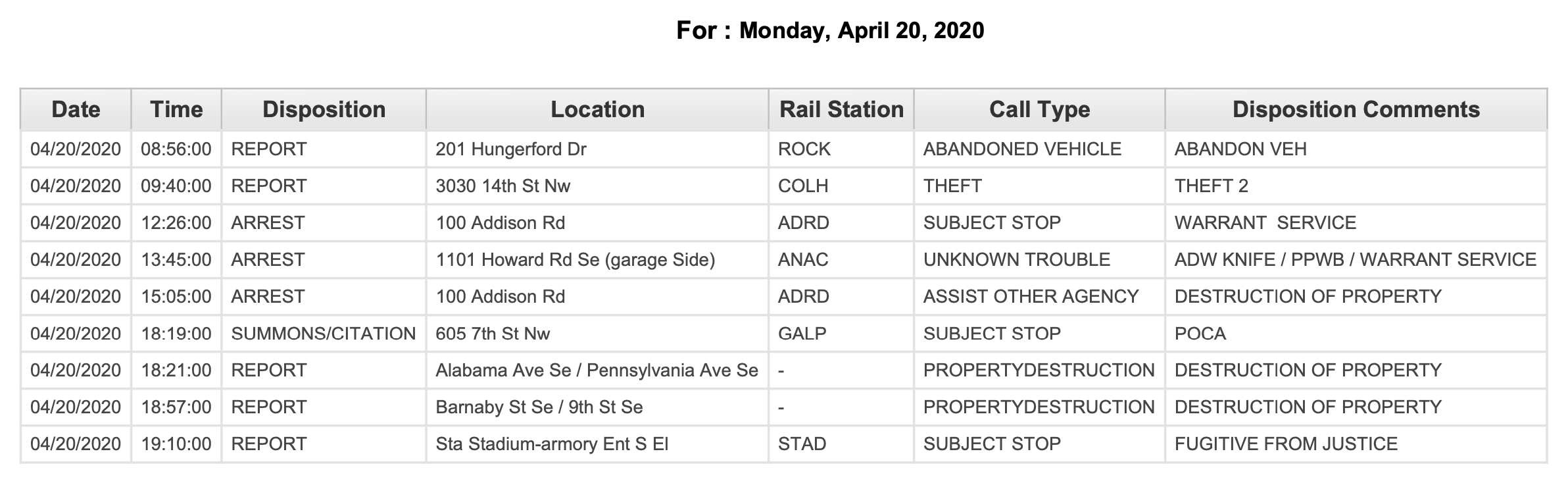
Task: Click the Disposition column header
Action: coord(324,109)
